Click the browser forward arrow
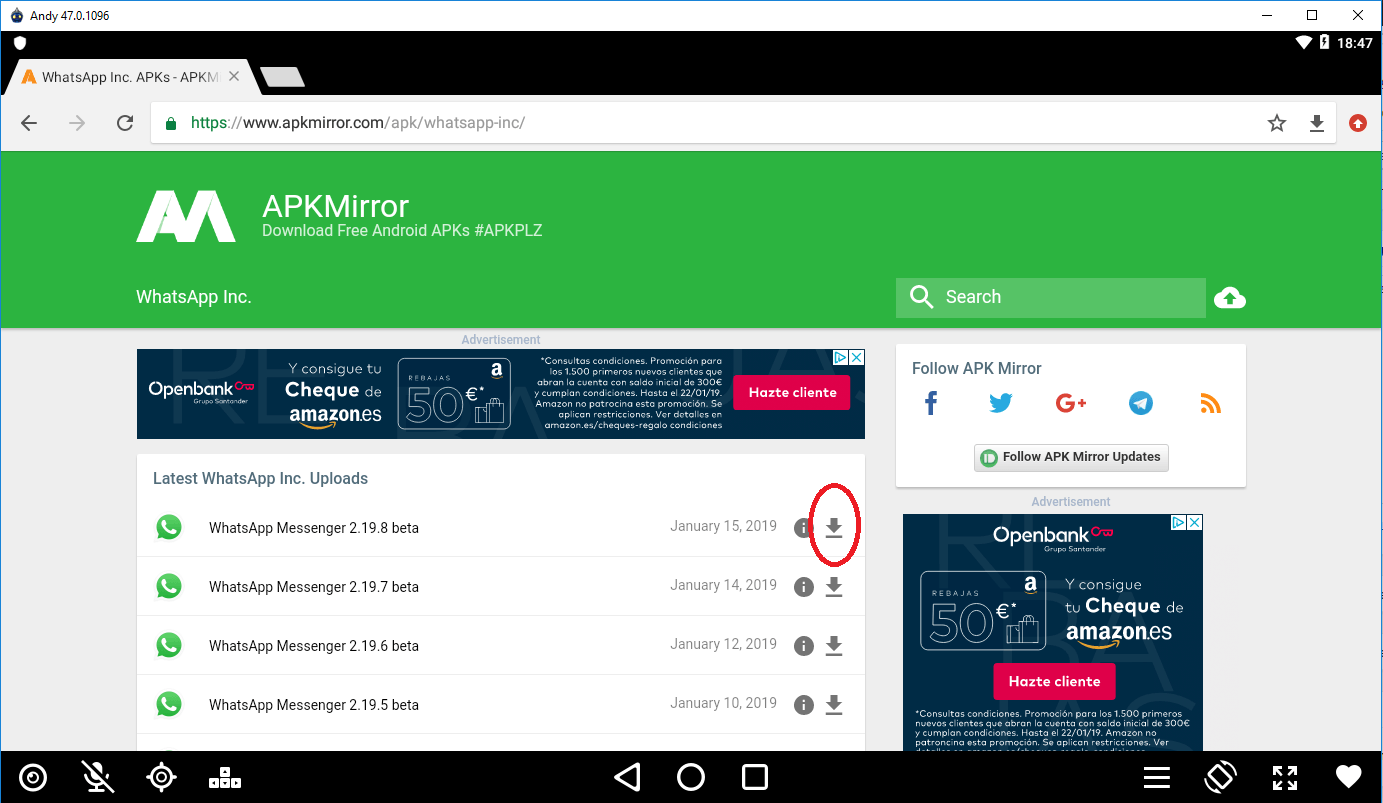This screenshot has width=1383, height=803. coord(77,123)
